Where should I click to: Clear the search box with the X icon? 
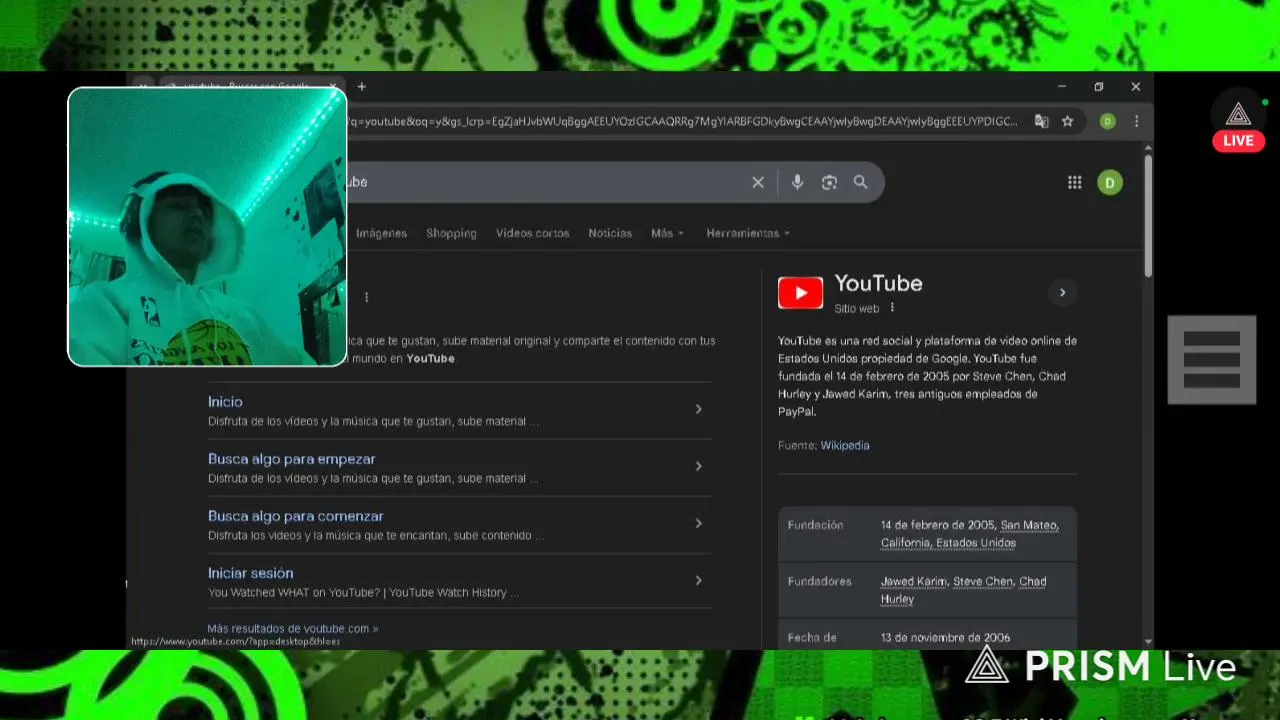pos(758,182)
